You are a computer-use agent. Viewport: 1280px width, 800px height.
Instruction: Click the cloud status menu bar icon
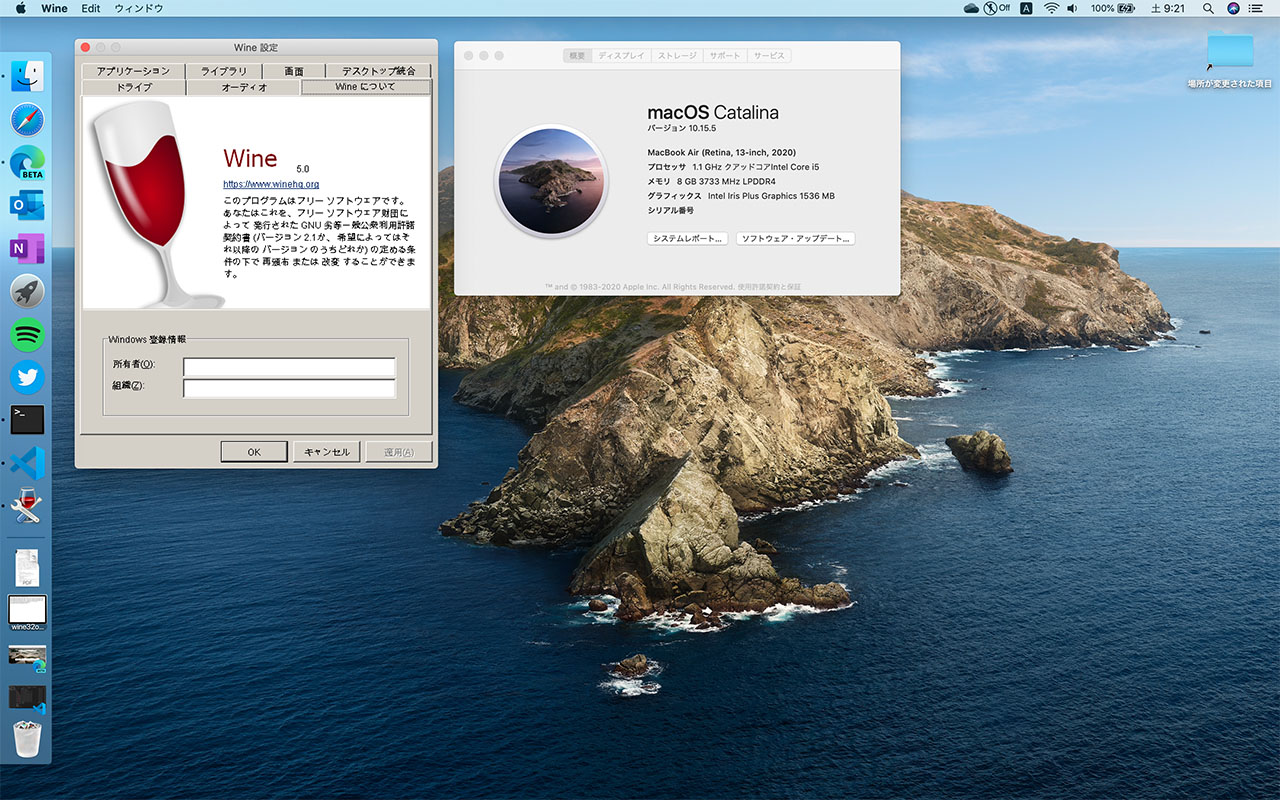pos(971,8)
